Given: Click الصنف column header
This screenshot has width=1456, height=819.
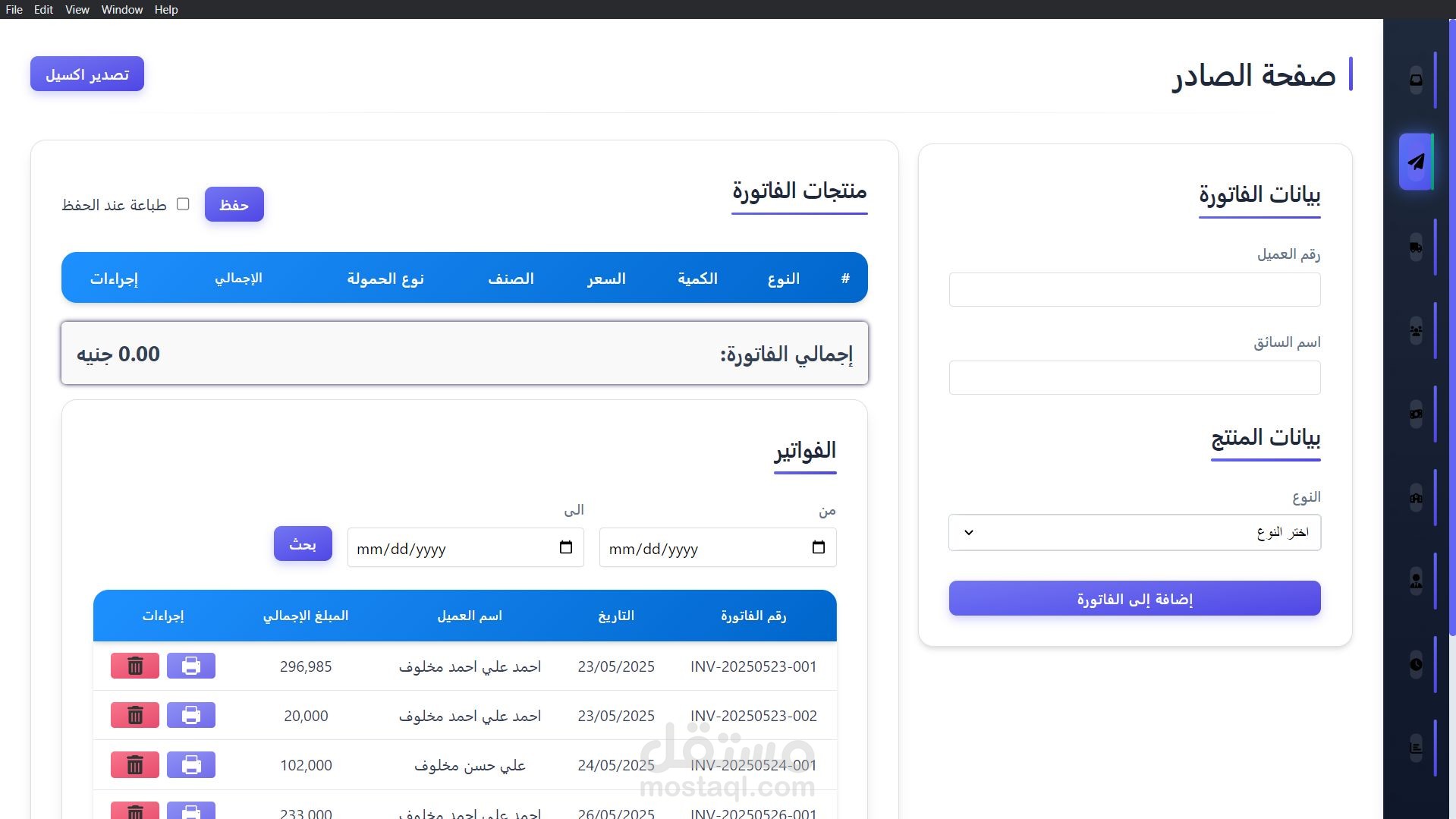Looking at the screenshot, I should pos(511,279).
